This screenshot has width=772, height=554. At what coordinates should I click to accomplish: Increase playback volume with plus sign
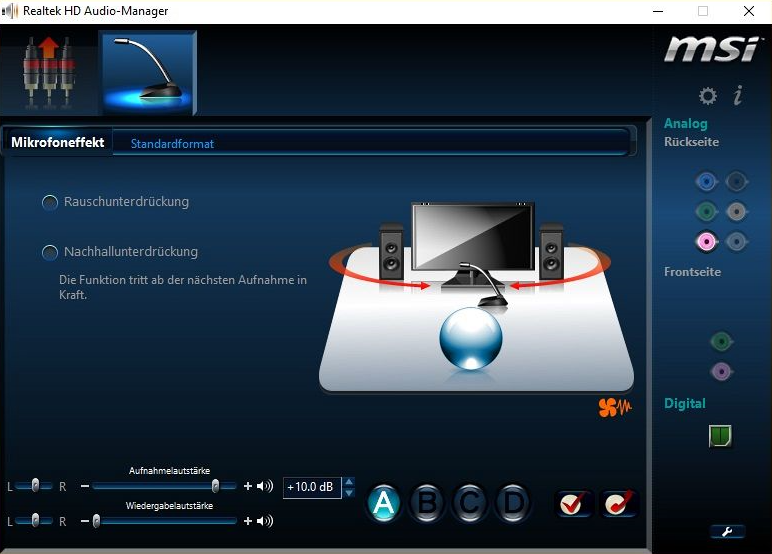[248, 521]
